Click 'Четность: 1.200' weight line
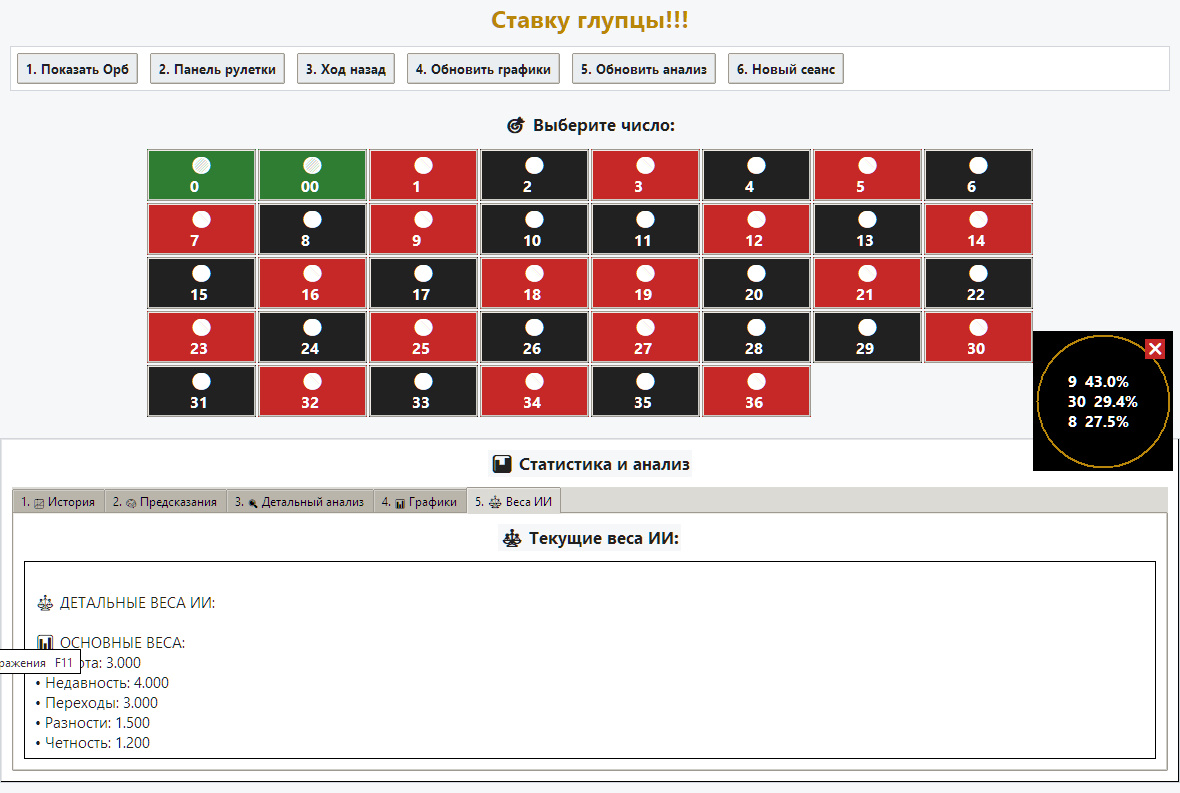The width and height of the screenshot is (1180, 793). tap(93, 743)
